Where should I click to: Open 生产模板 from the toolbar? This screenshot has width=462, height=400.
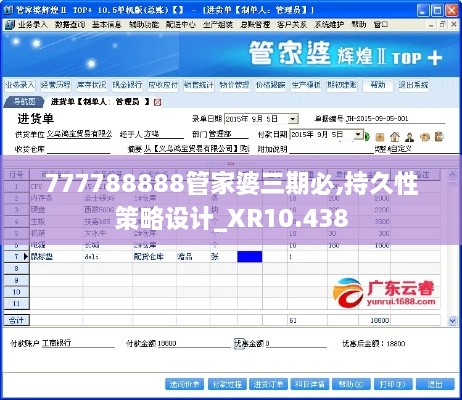pos(306,85)
